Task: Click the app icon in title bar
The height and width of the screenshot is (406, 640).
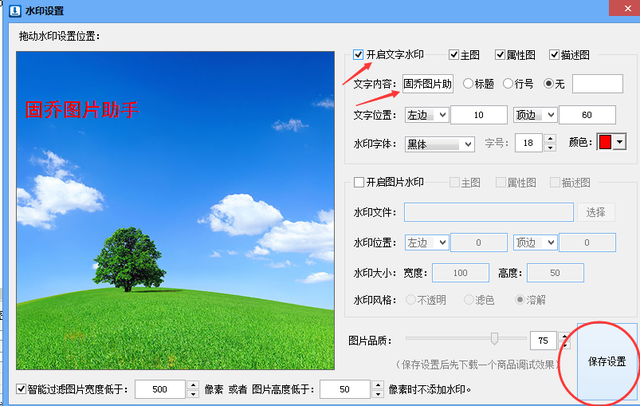Action: pos(16,10)
